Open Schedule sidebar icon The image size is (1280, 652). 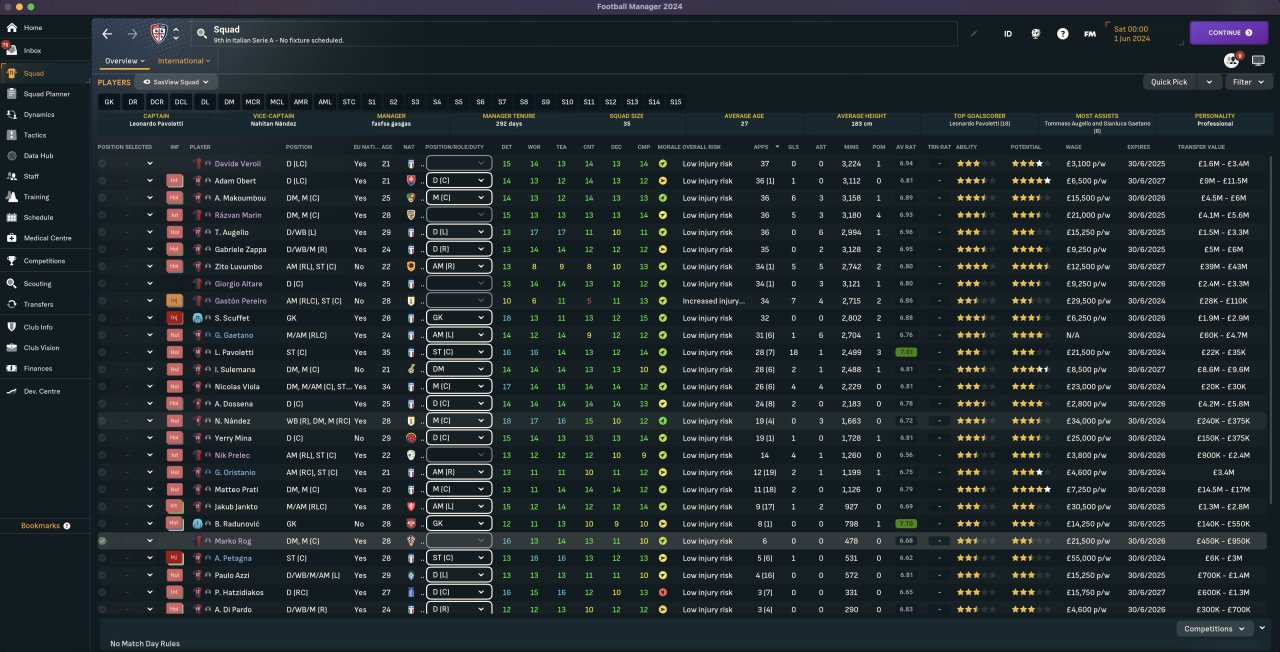(11, 217)
